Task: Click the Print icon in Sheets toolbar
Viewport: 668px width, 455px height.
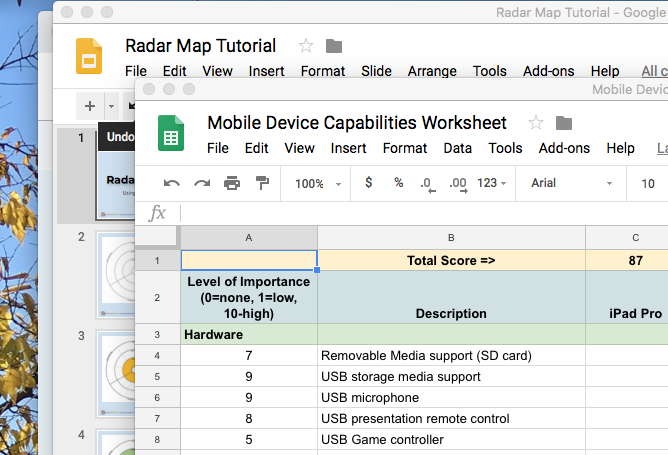Action: point(232,183)
